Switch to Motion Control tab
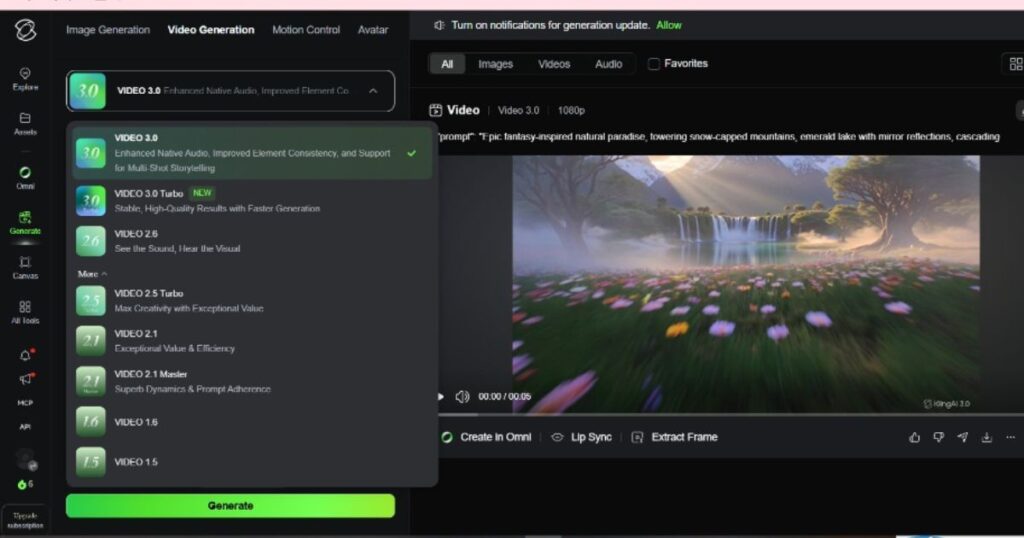1024x538 pixels. point(306,30)
